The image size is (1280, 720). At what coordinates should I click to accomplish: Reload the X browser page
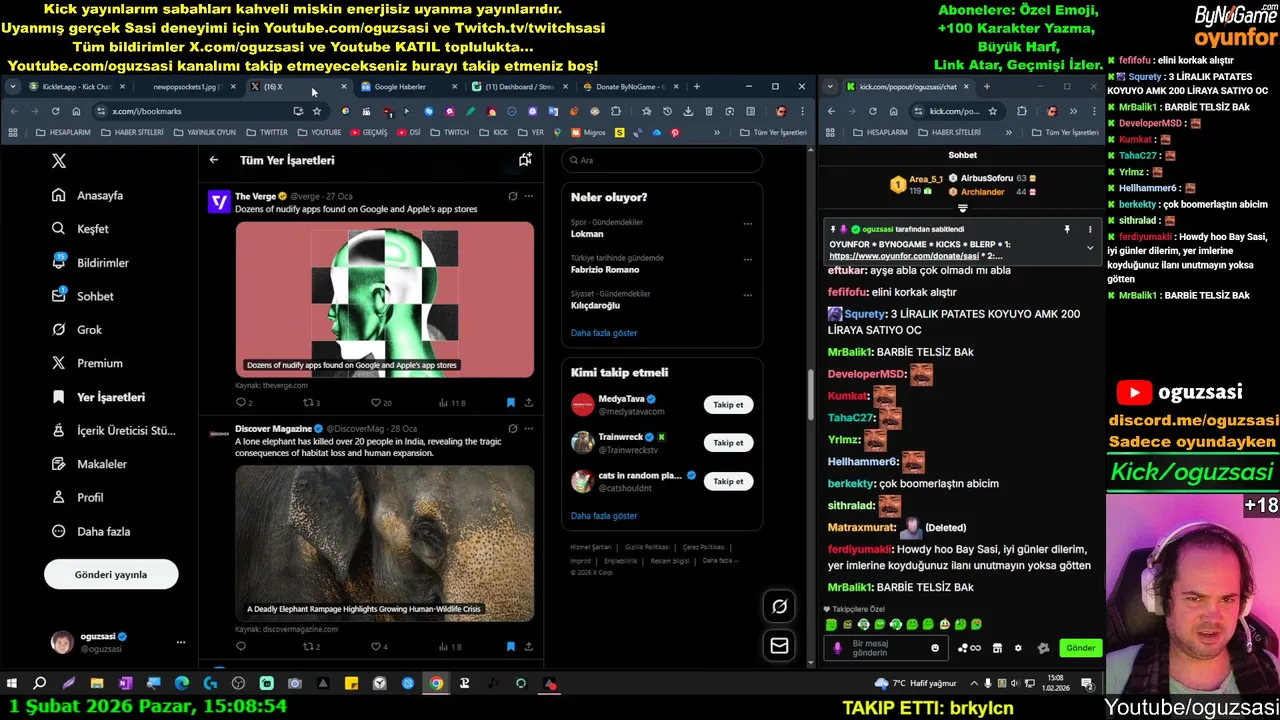tap(55, 111)
